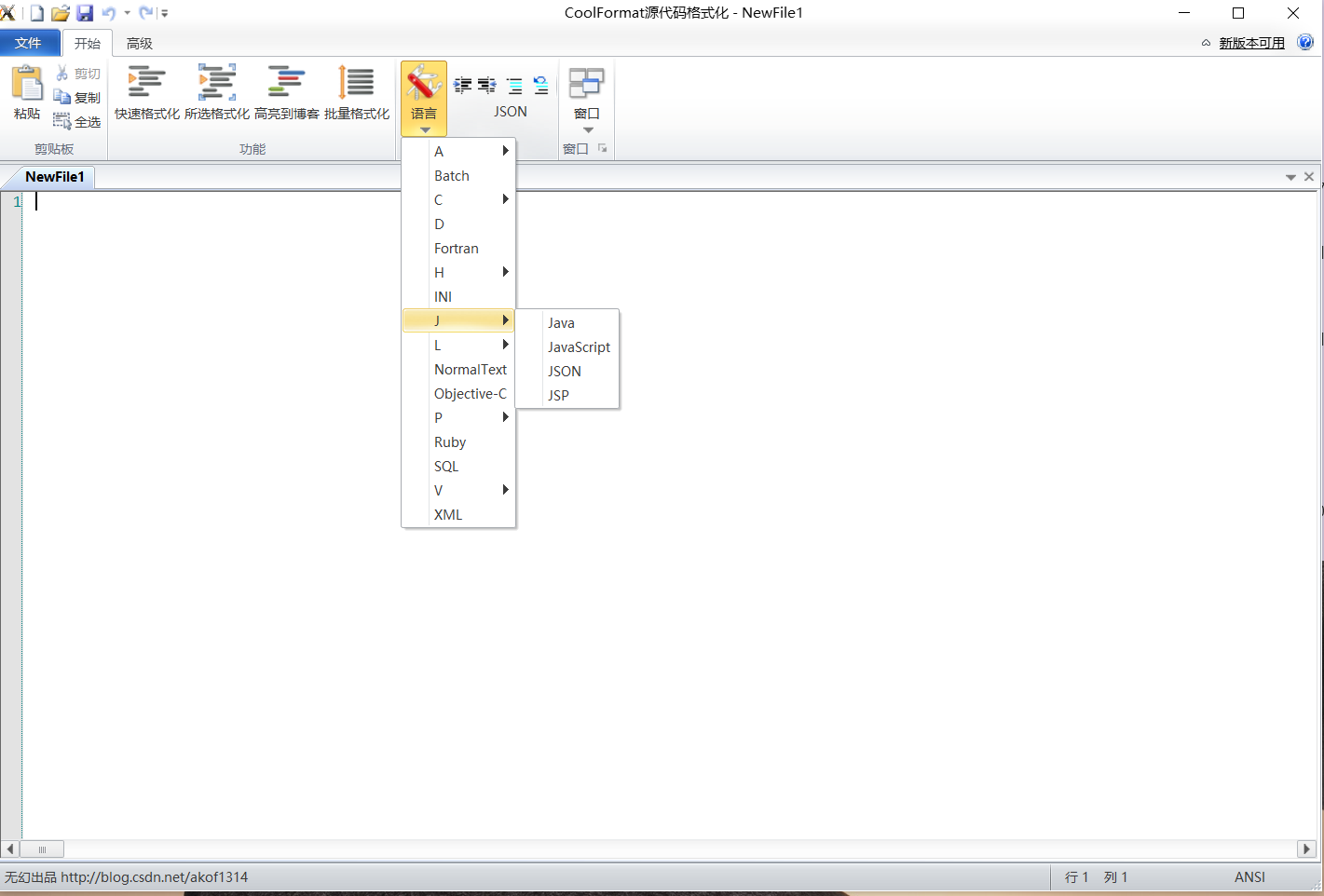
Task: Cut the selection (剪切)
Action: [x=77, y=74]
